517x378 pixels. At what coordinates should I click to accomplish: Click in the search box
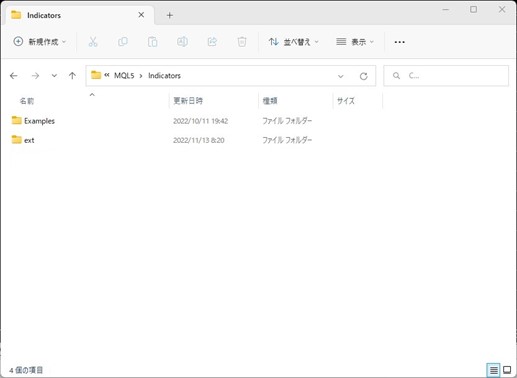tap(446, 76)
